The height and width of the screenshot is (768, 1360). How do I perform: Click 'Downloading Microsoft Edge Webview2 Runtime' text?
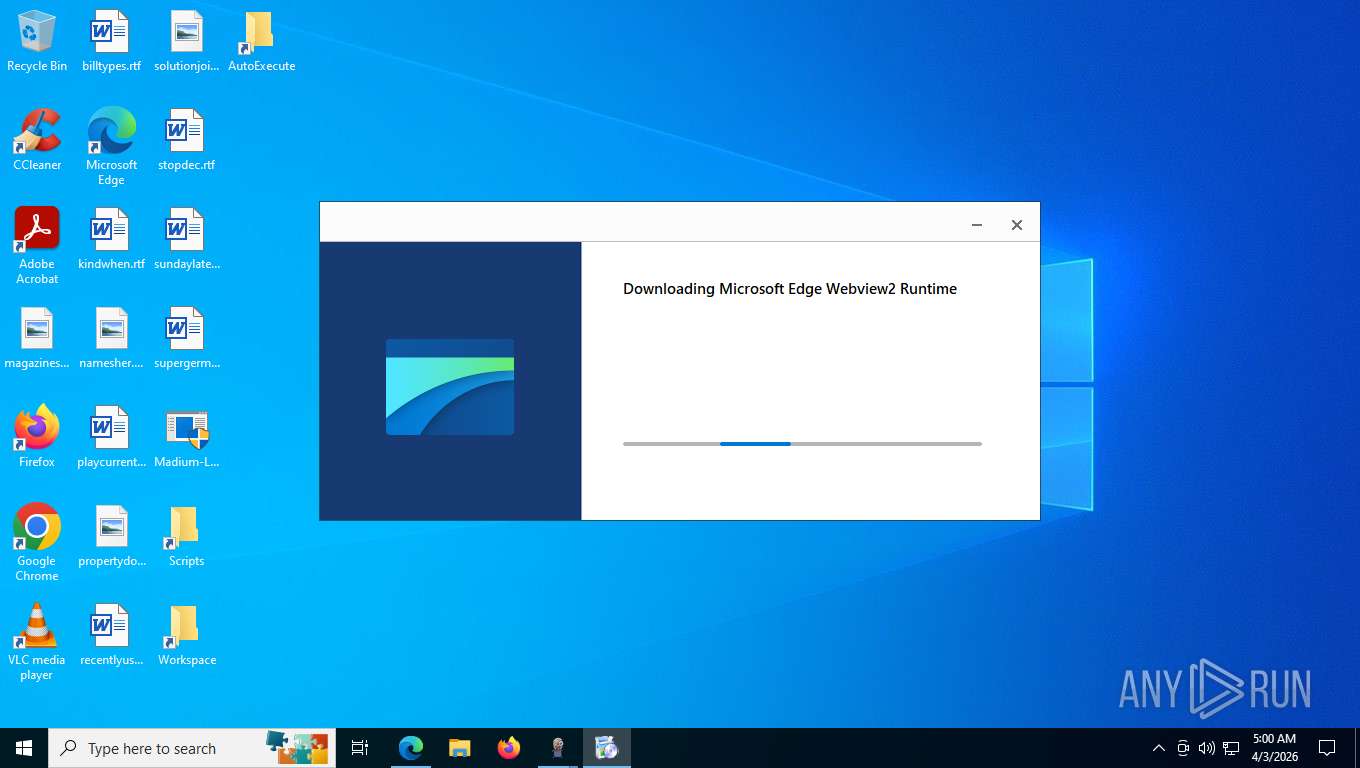click(790, 289)
